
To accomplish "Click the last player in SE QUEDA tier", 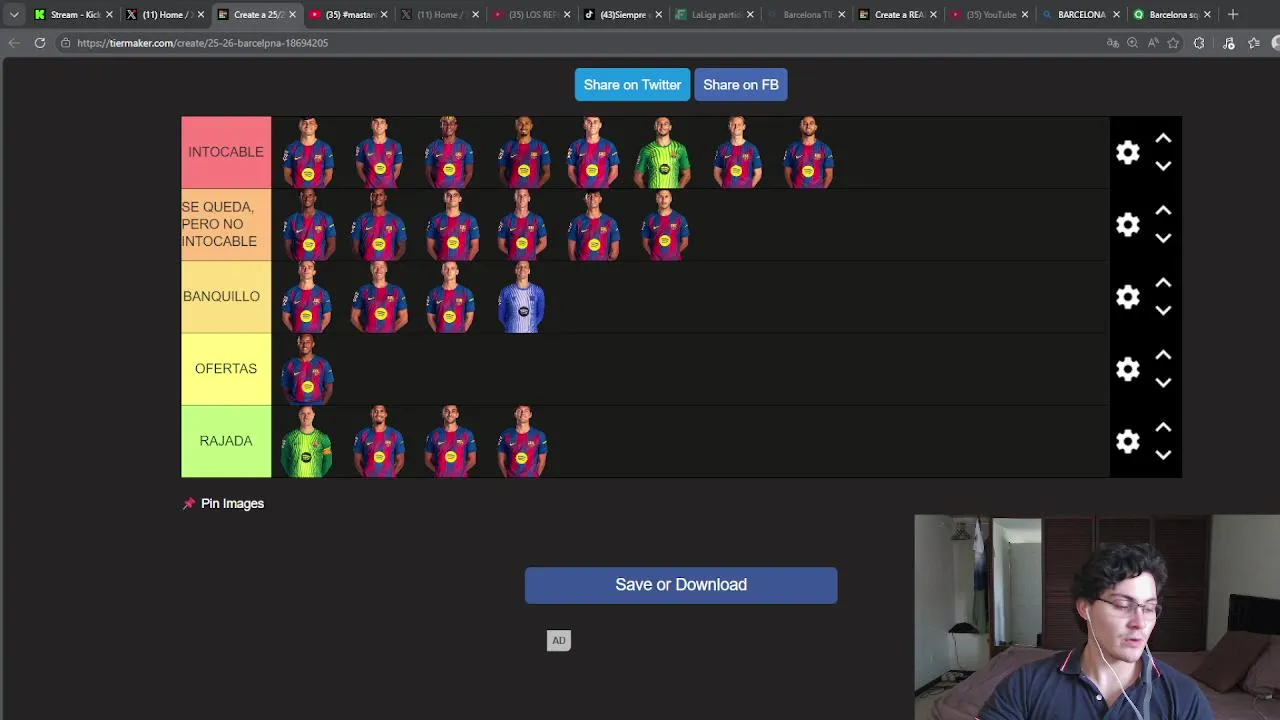I will (664, 224).
